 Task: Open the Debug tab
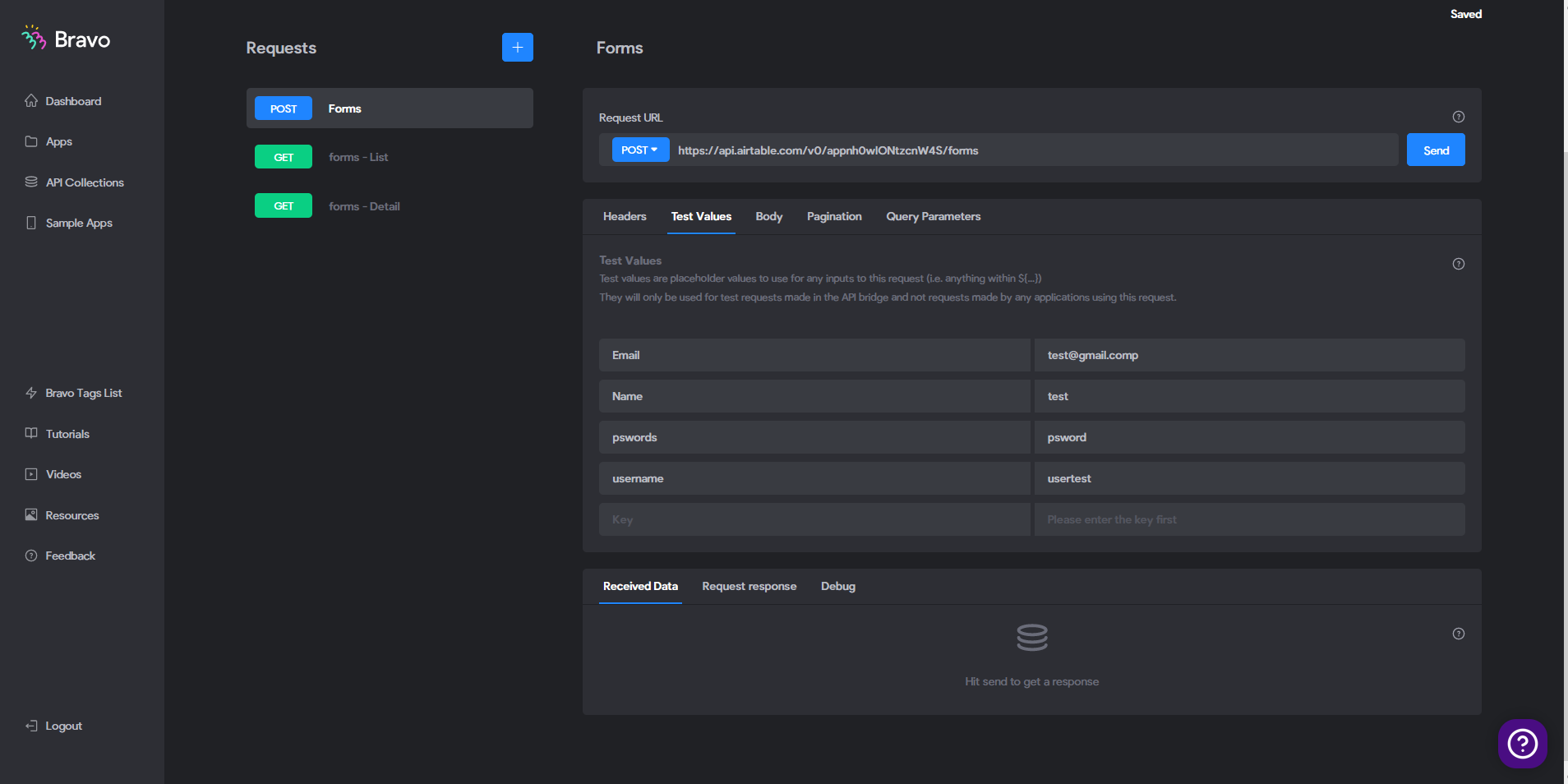click(x=838, y=586)
